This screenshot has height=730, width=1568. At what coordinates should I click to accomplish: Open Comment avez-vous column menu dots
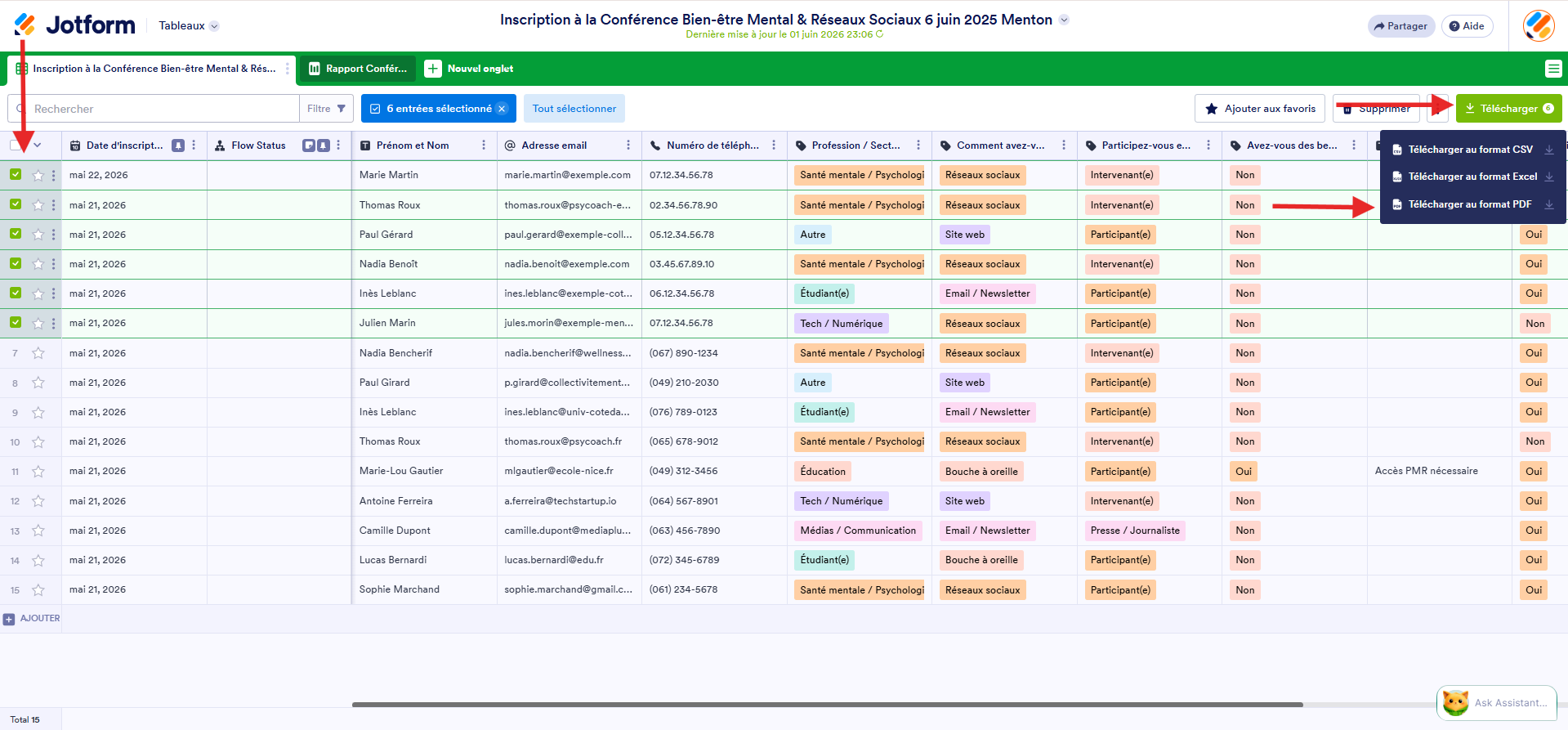pyautogui.click(x=1064, y=146)
